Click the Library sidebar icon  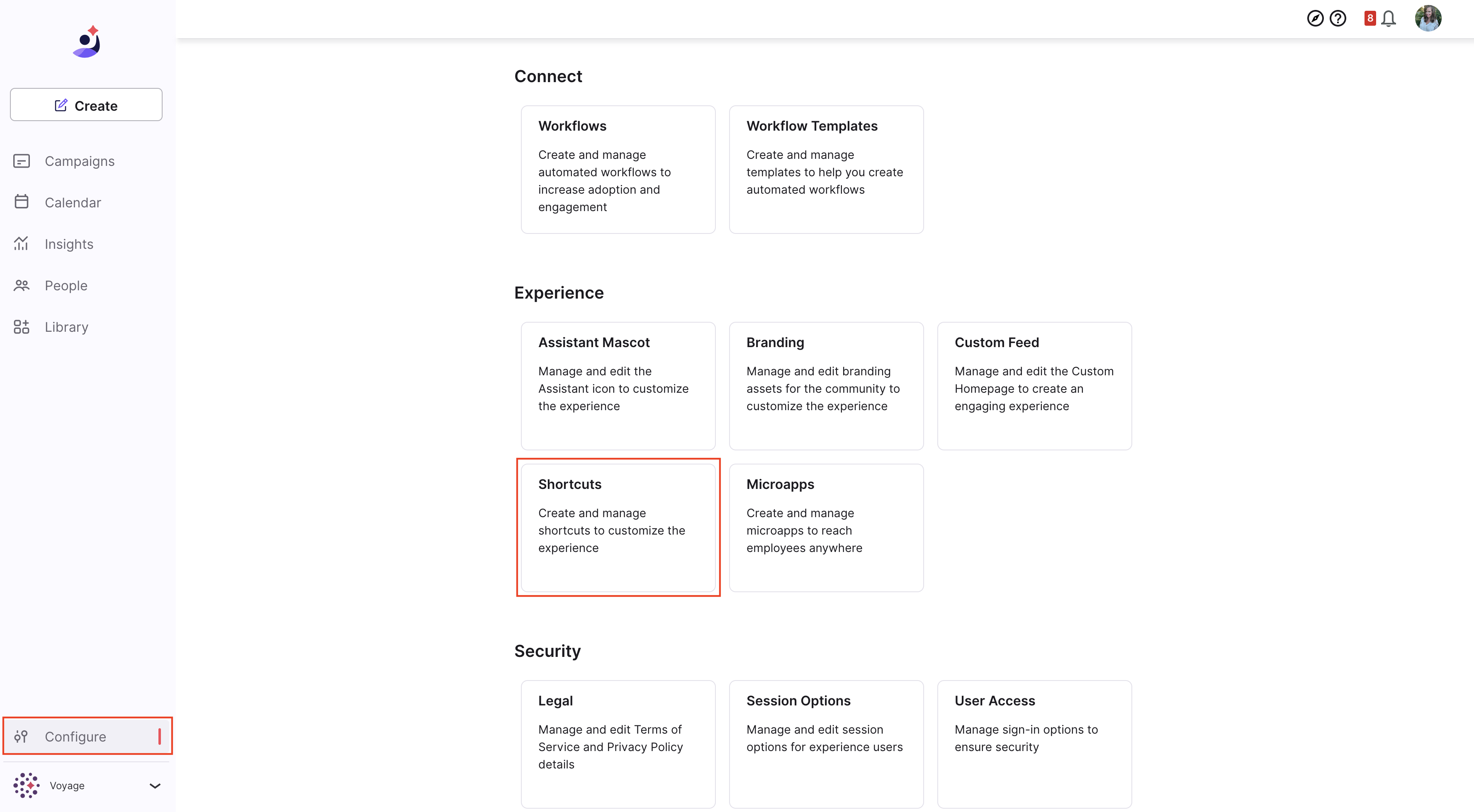click(x=21, y=327)
